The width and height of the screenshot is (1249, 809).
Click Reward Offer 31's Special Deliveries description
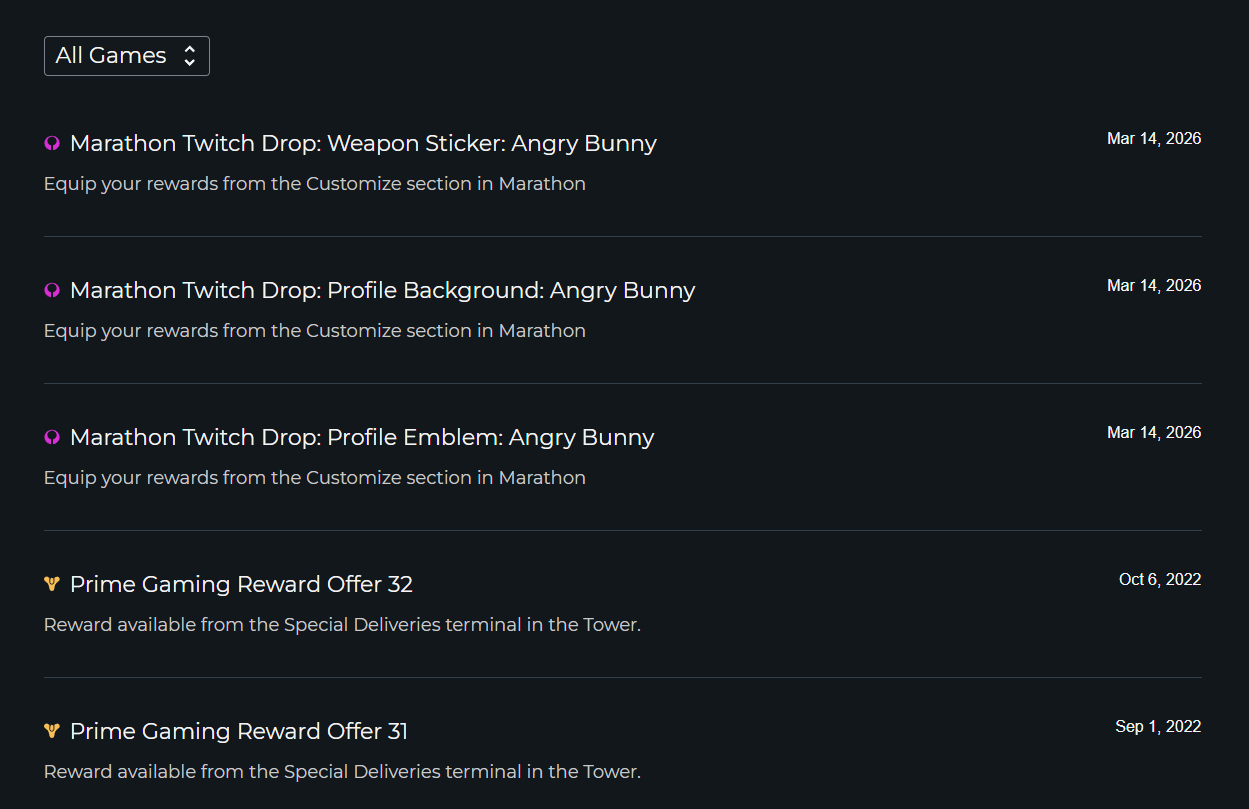tap(342, 772)
